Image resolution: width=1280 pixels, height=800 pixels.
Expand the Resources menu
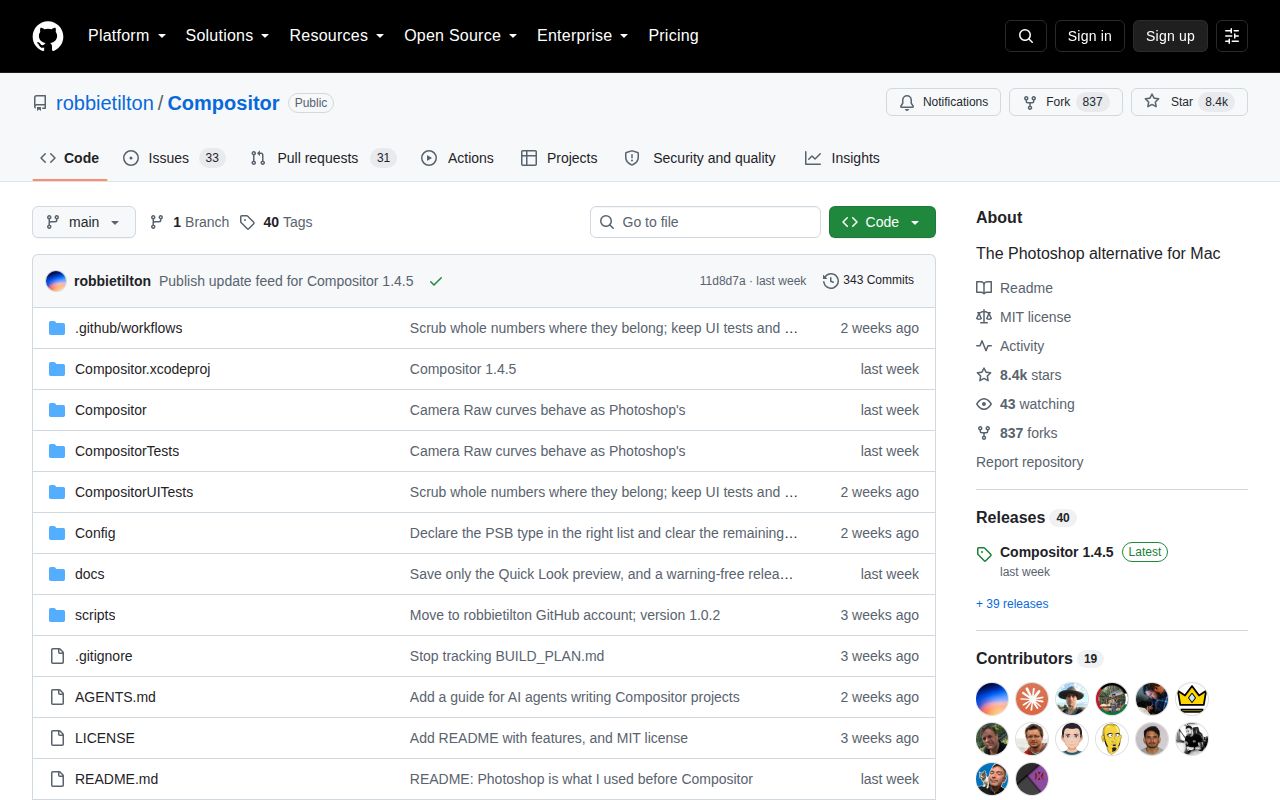pos(337,35)
